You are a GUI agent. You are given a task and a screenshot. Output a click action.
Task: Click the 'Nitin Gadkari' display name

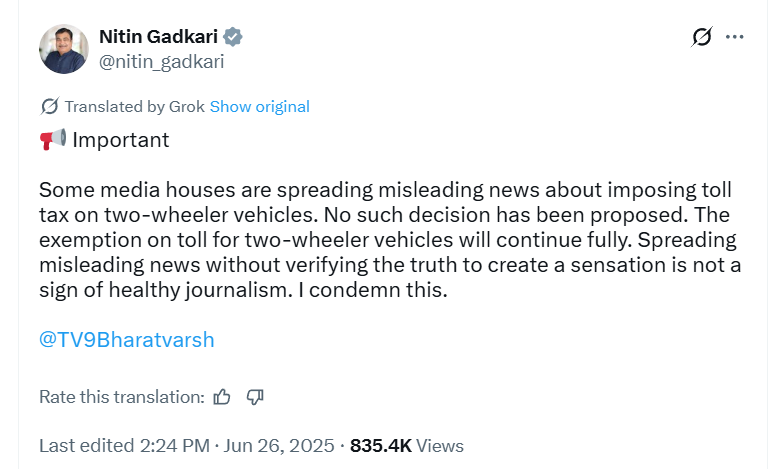coord(158,37)
